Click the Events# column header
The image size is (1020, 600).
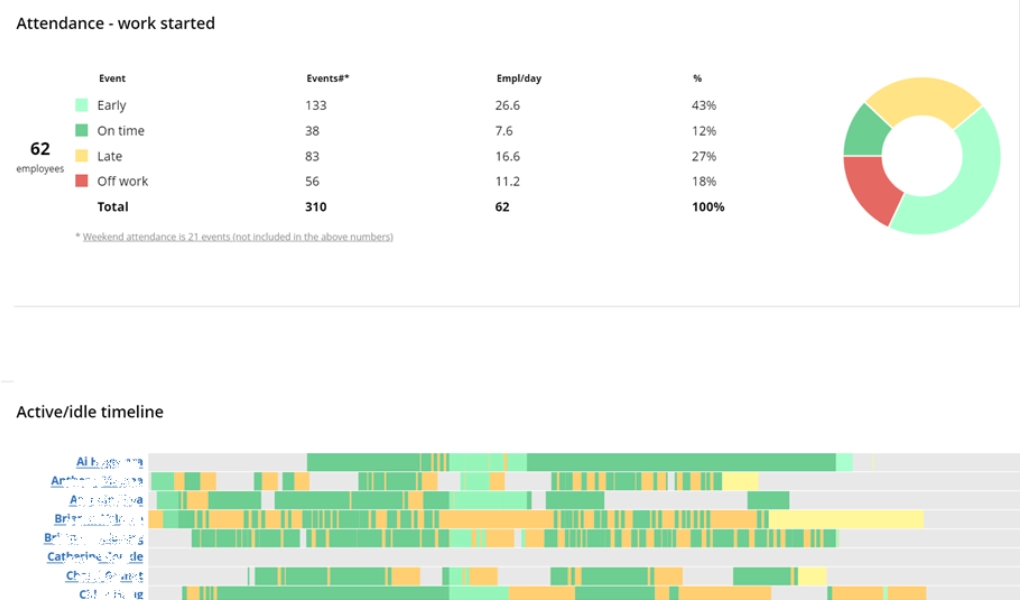tap(327, 78)
